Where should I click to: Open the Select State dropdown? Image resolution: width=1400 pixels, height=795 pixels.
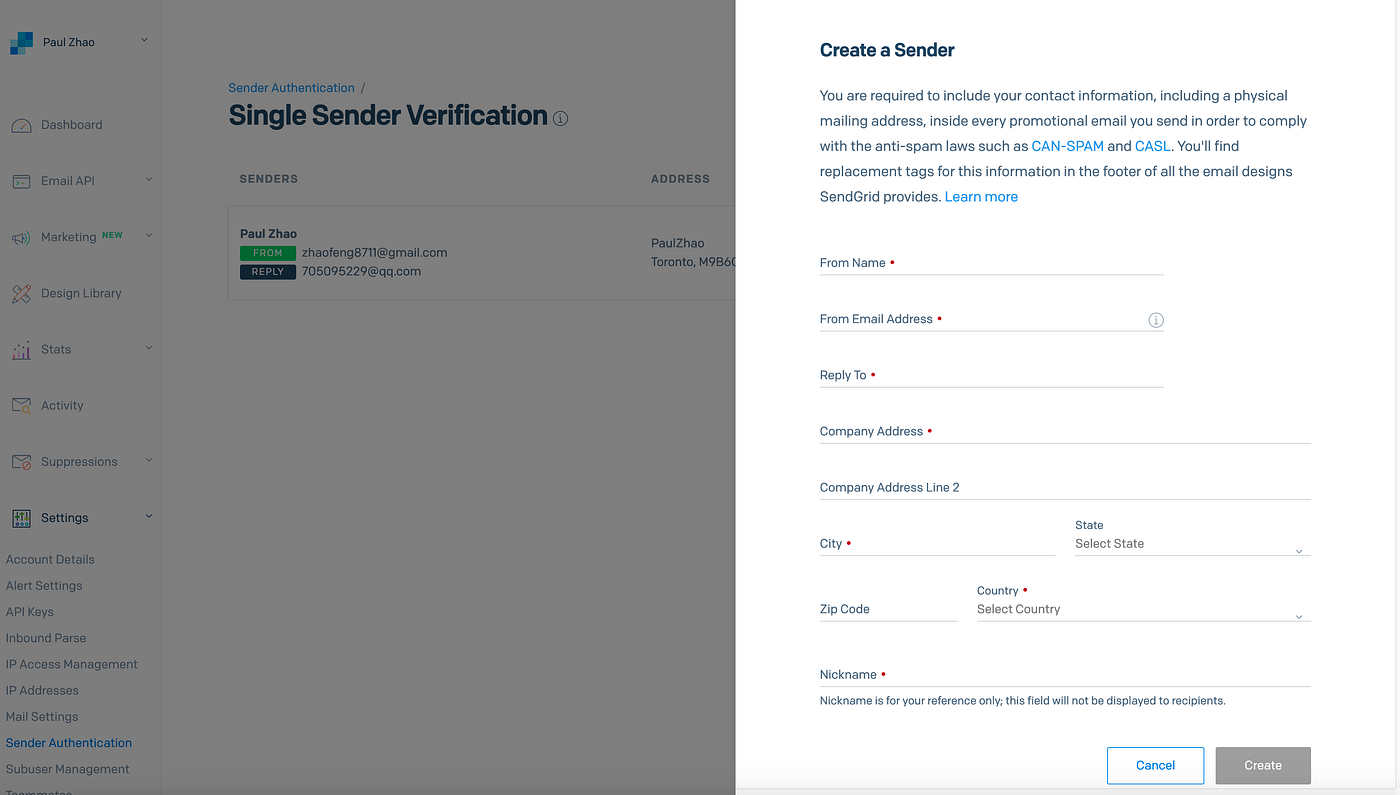click(x=1191, y=543)
